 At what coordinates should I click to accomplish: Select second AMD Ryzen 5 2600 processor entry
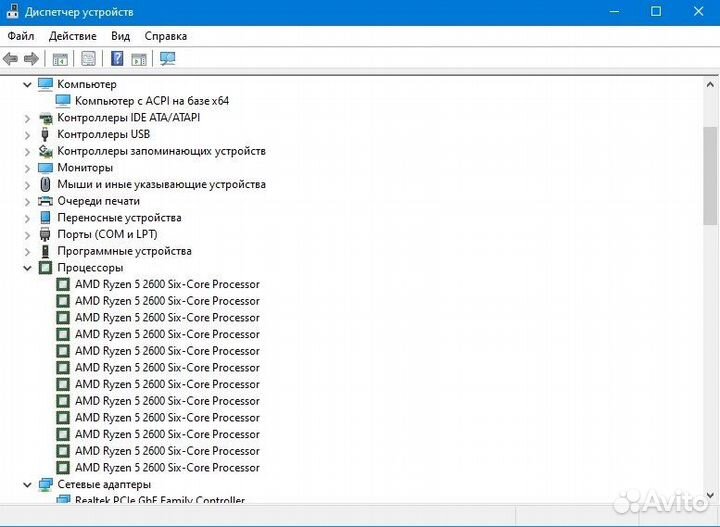pyautogui.click(x=167, y=301)
